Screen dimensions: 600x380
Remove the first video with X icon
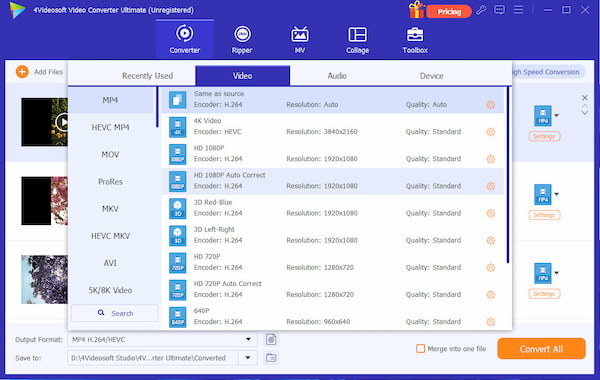[x=584, y=98]
